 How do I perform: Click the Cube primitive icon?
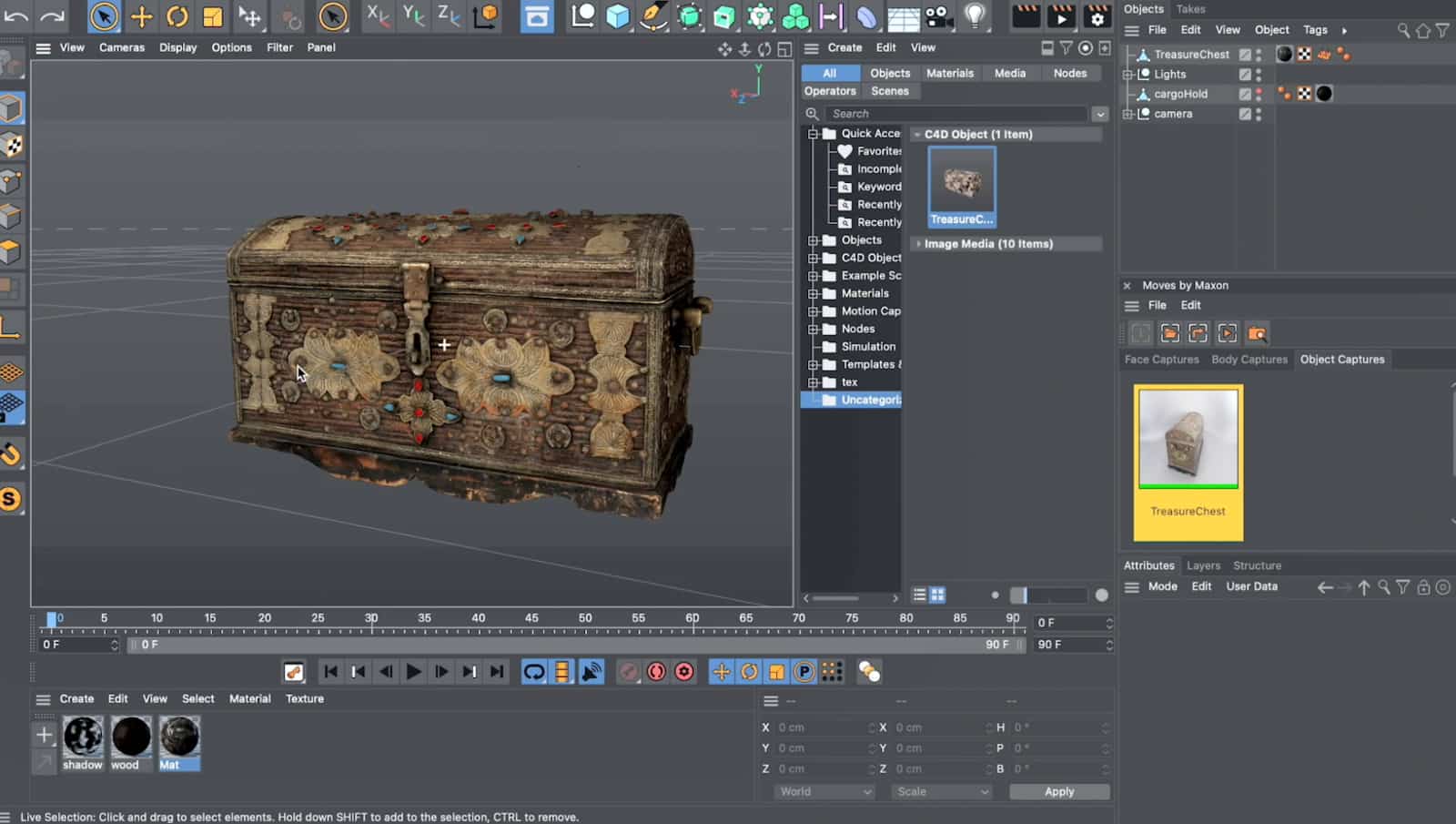click(618, 16)
